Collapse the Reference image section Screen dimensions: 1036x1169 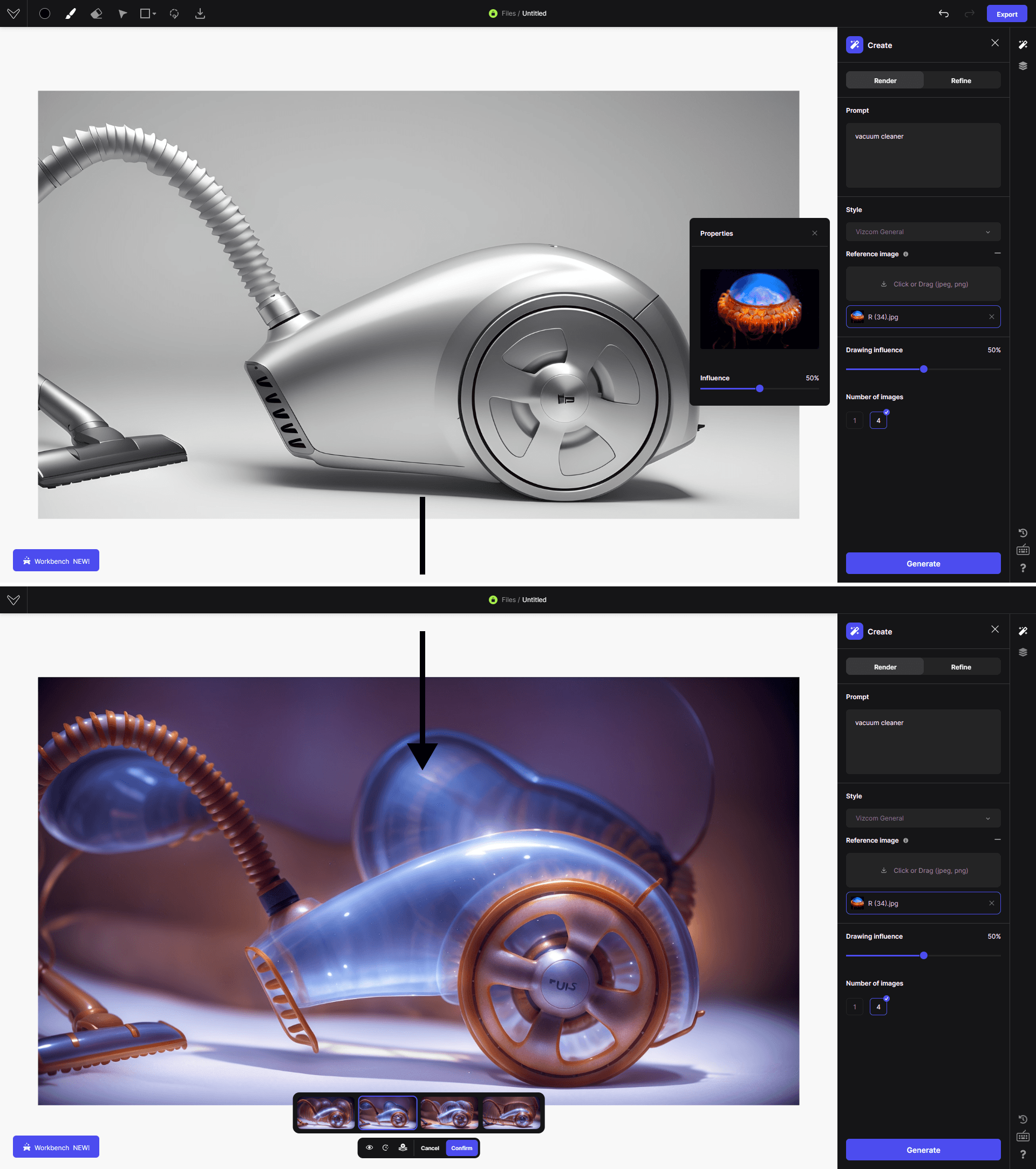[997, 254]
